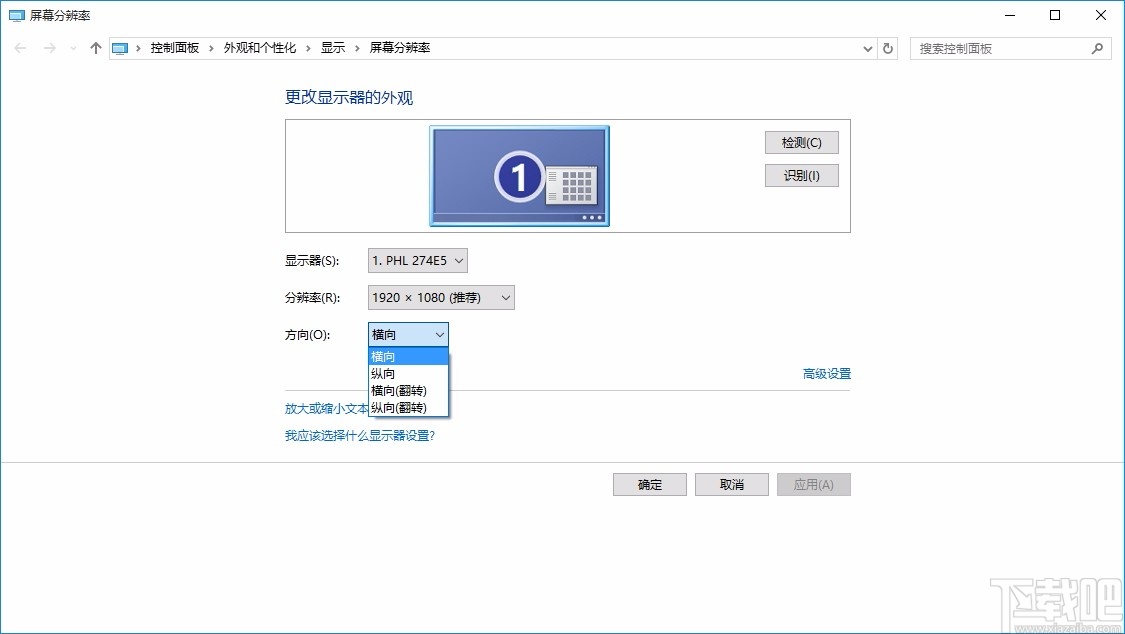
Task: Open the 分辨率 1920 × 1080 dropdown
Action: click(x=441, y=298)
